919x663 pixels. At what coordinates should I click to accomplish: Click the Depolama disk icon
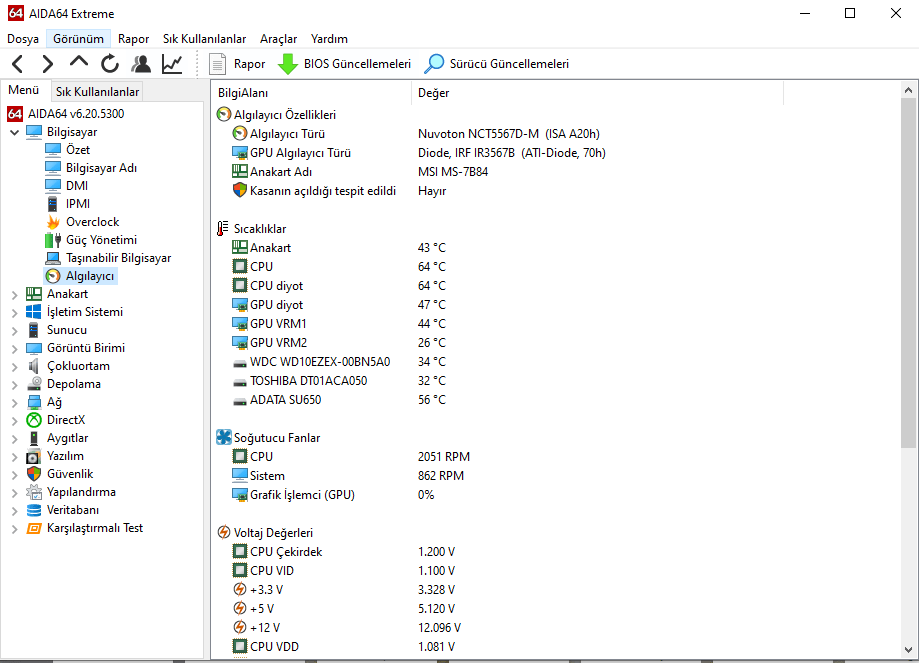click(34, 384)
